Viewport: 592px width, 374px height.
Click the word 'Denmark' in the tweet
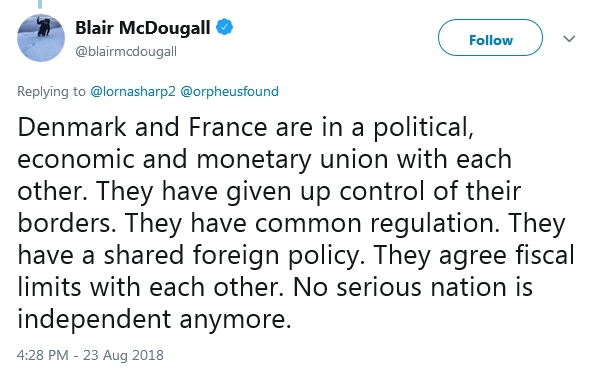coord(71,127)
